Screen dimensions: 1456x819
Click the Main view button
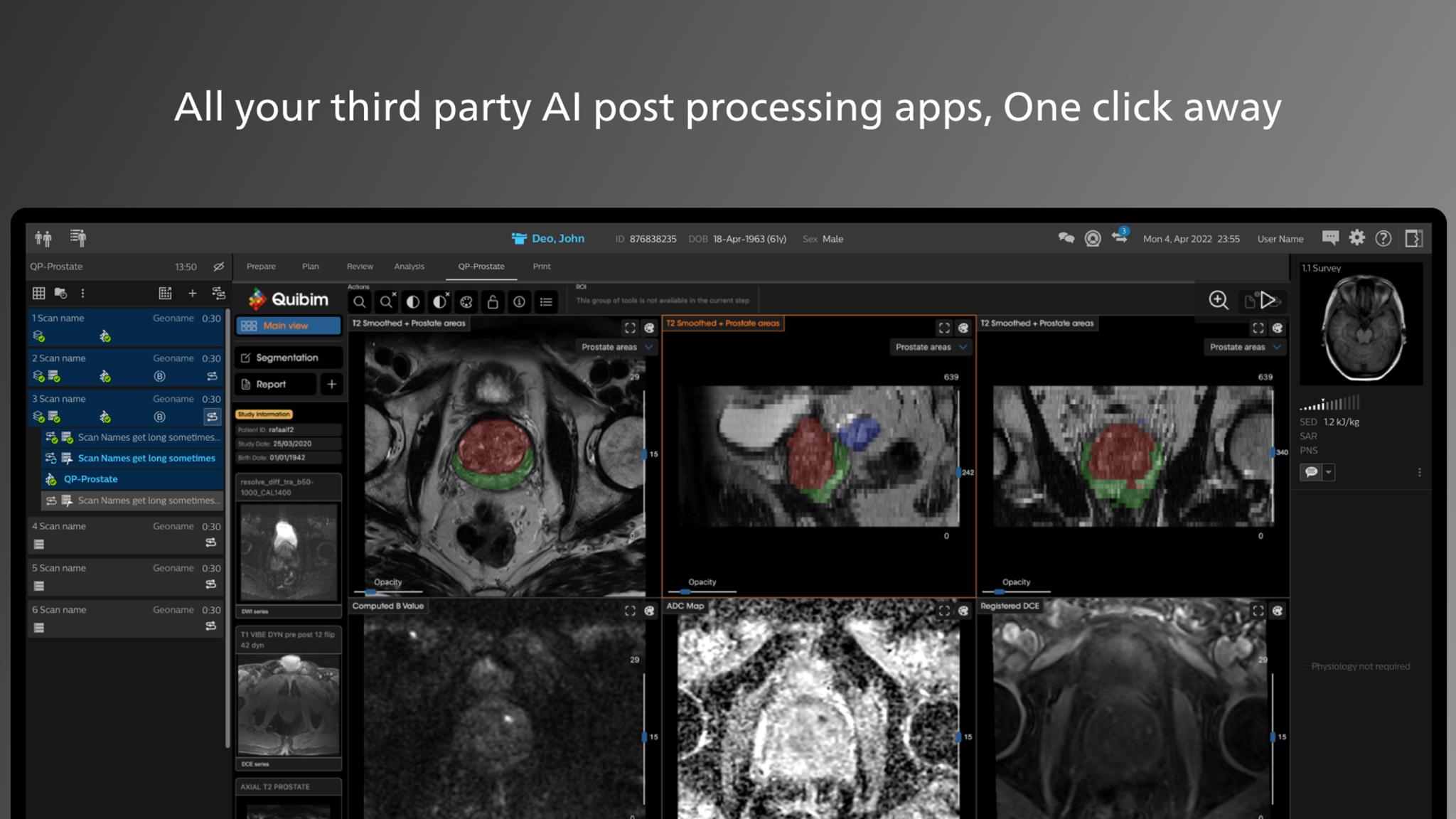pyautogui.click(x=289, y=326)
